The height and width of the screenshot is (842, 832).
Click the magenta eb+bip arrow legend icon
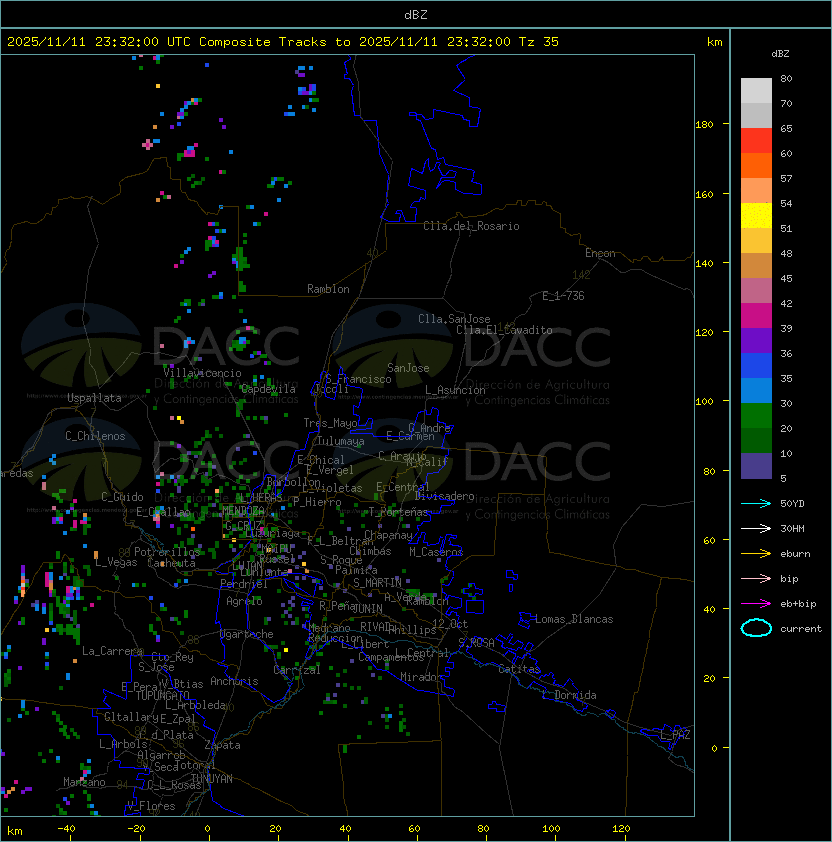[x=756, y=604]
